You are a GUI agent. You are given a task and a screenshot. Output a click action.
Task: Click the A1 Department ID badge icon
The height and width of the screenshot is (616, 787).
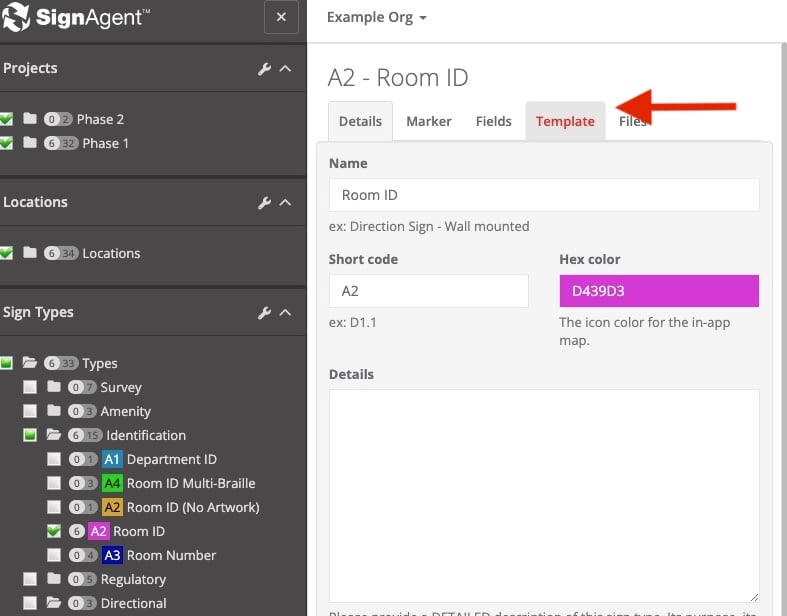coord(112,459)
